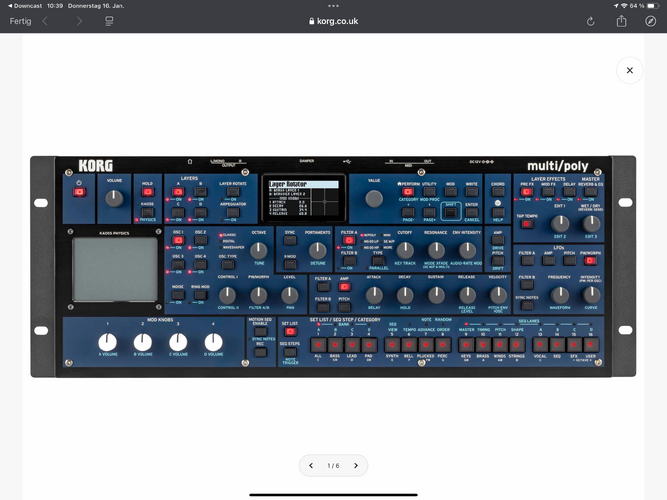Open the share sheet icon
This screenshot has width=667, height=500.
[621, 21]
